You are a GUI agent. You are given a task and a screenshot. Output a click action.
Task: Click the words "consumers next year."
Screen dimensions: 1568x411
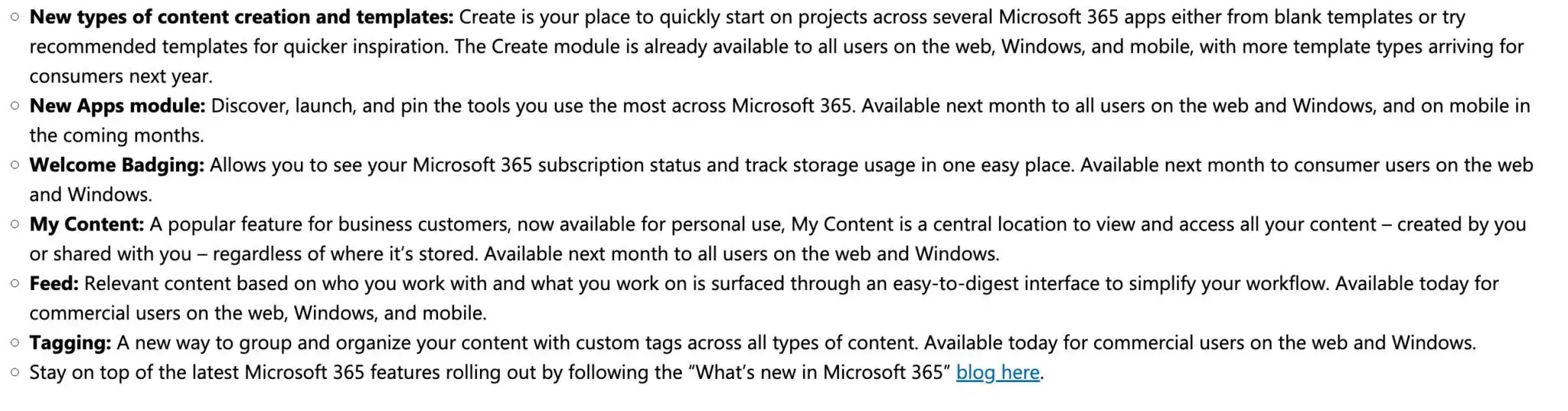[121, 77]
